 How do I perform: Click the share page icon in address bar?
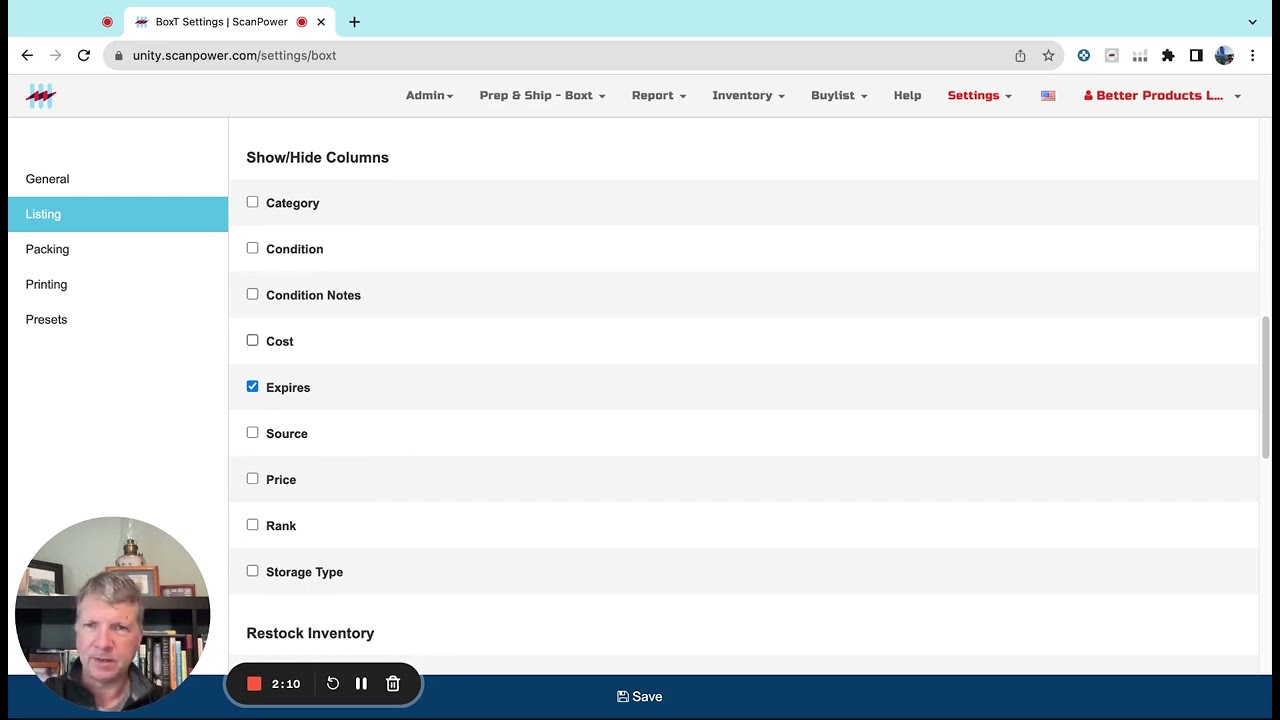coord(1020,56)
